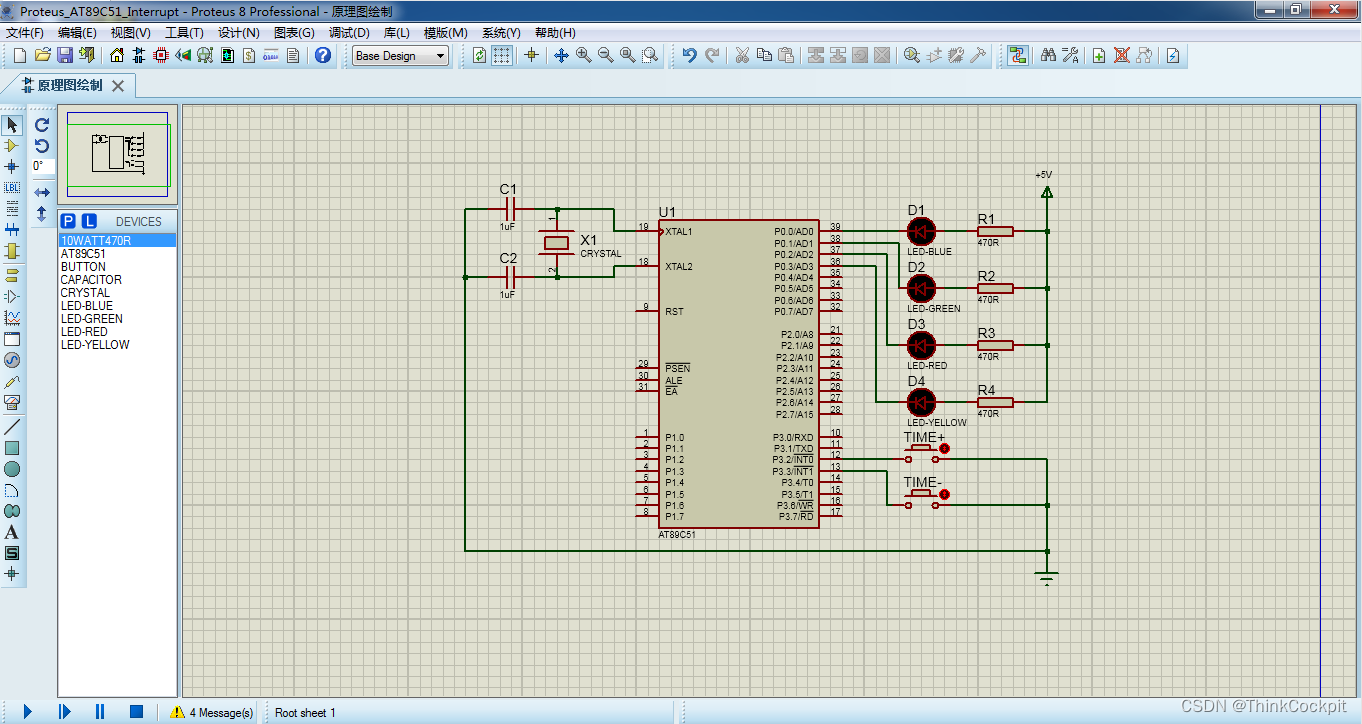Select the Generator Mode sine icon
Screen dimensions: 1362x724
pyautogui.click(x=12, y=360)
